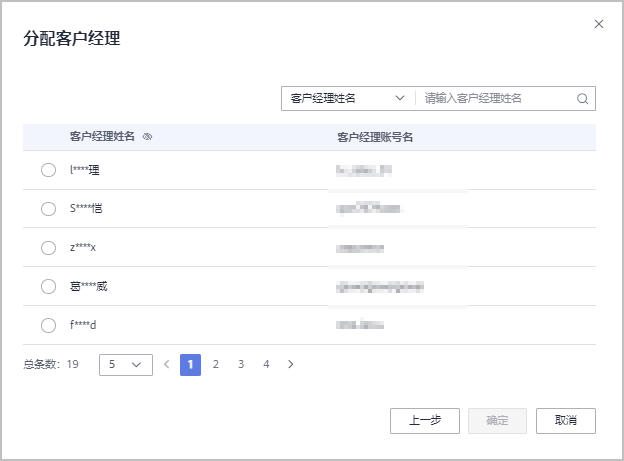This screenshot has width=624, height=461.
Task: Toggle the eye icon beside 客户经理姓名 header
Action: 147,137
